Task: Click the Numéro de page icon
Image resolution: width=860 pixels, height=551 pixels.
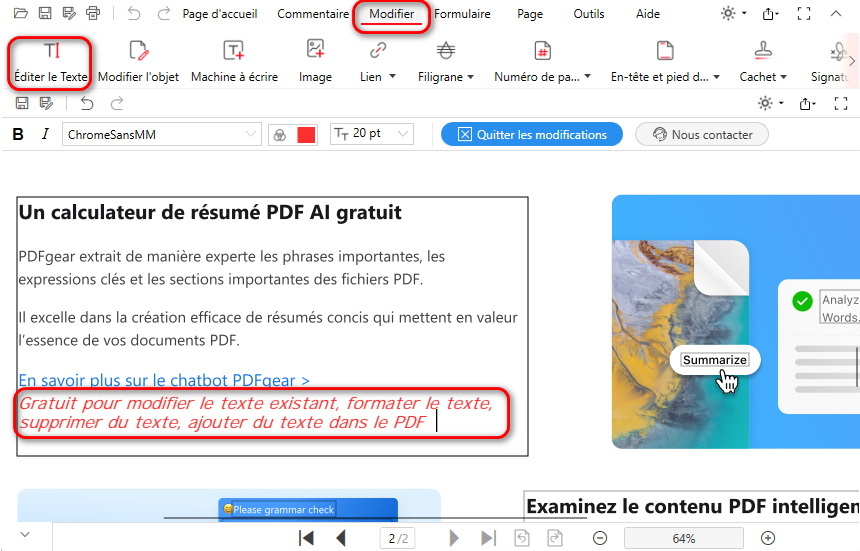Action: pyautogui.click(x=542, y=51)
